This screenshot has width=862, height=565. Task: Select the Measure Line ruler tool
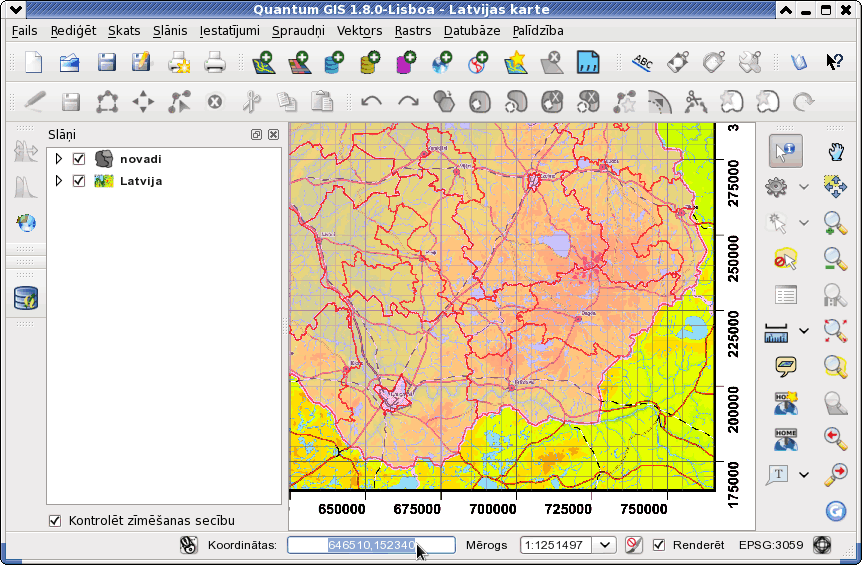coord(776,332)
